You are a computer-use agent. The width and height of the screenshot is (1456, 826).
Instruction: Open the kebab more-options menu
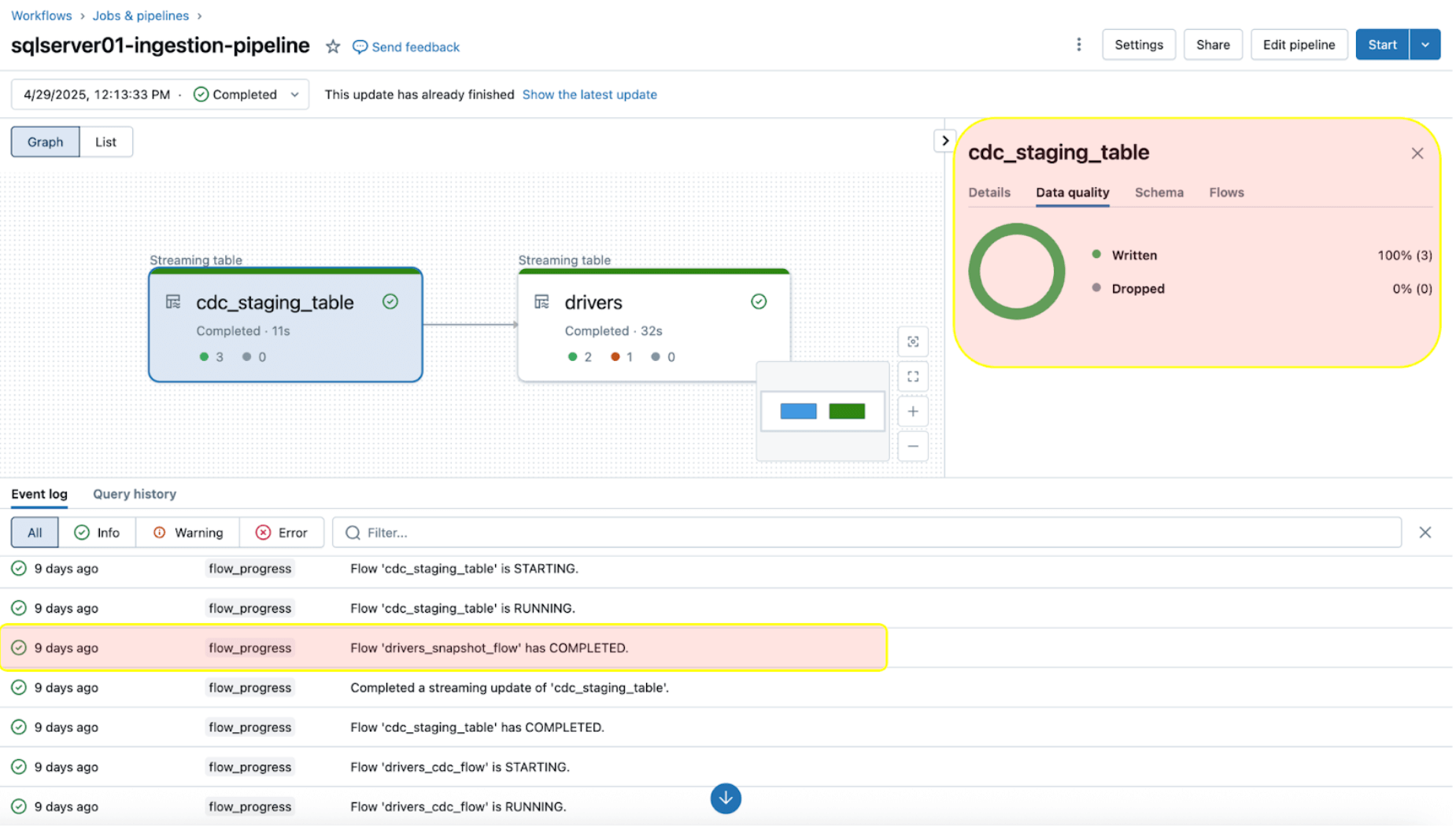[1078, 45]
